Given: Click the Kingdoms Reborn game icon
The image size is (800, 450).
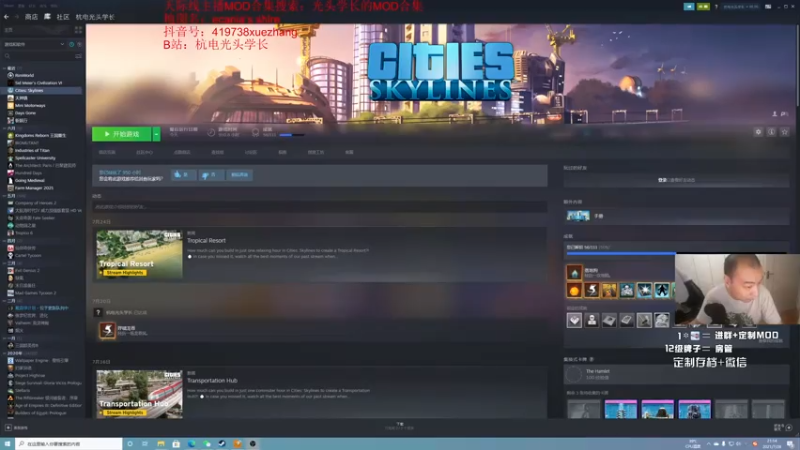Looking at the screenshot, I should [10, 135].
